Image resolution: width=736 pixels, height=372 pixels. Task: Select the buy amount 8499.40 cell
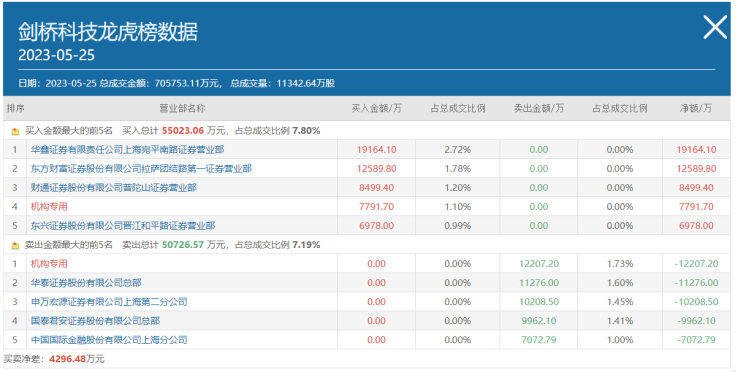[x=376, y=188]
